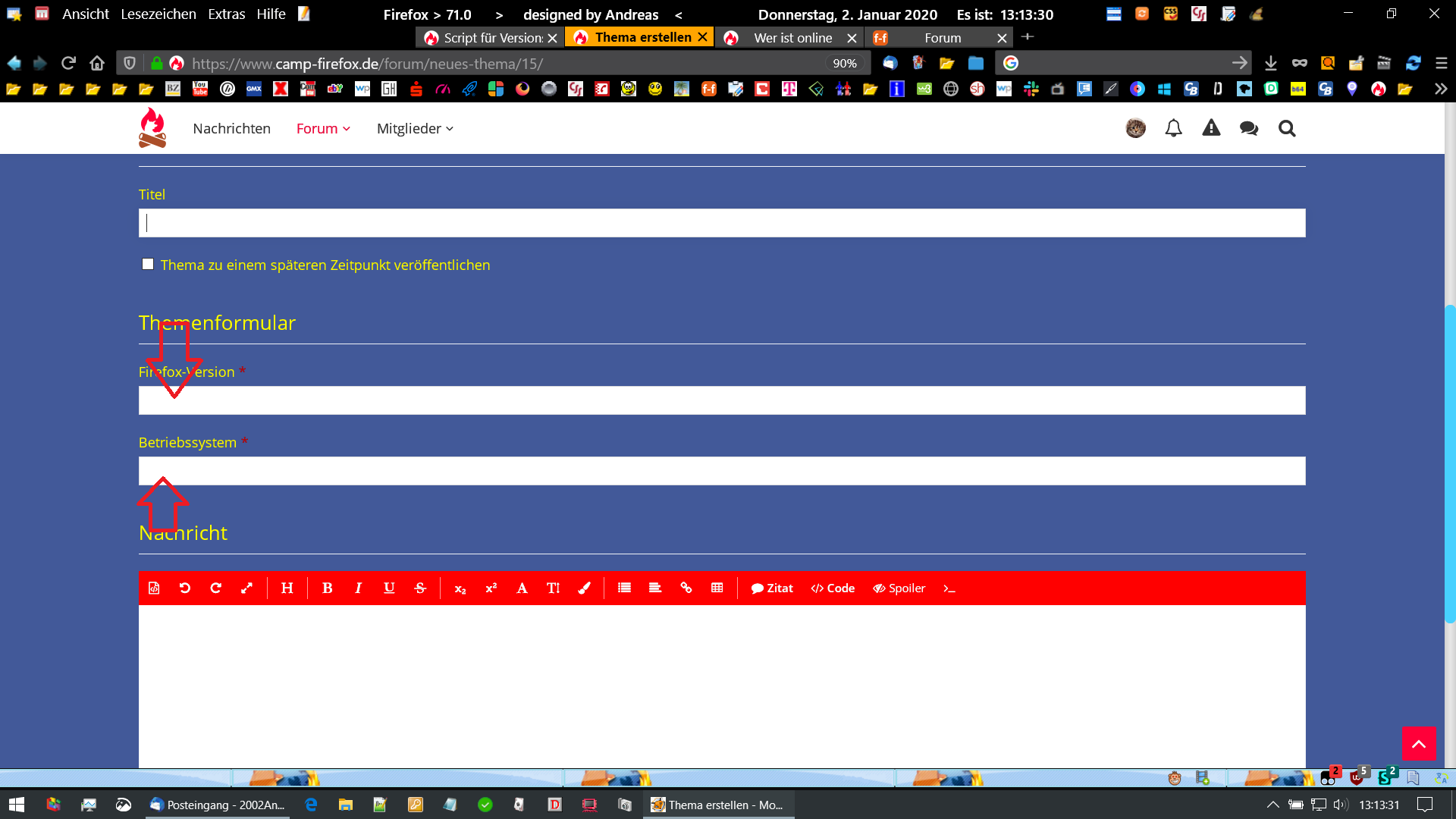Click the Firefox-Version input field
The height and width of the screenshot is (819, 1456).
[721, 400]
